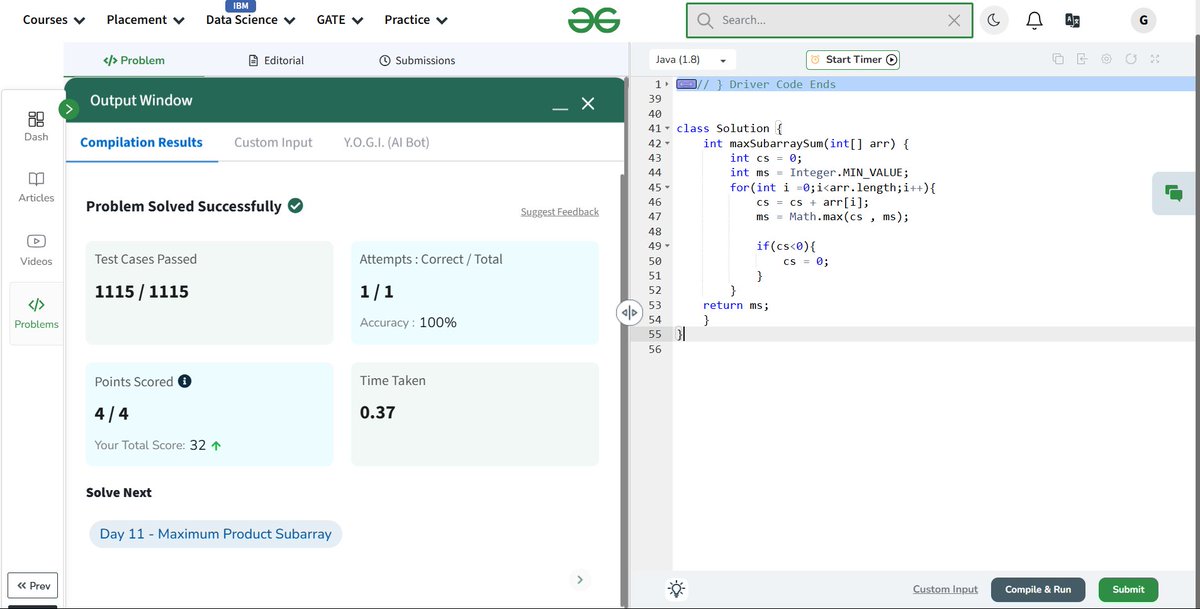Click 'int ms = Integer.MIN_VALUE;' code line
The image size is (1200, 609).
819,173
